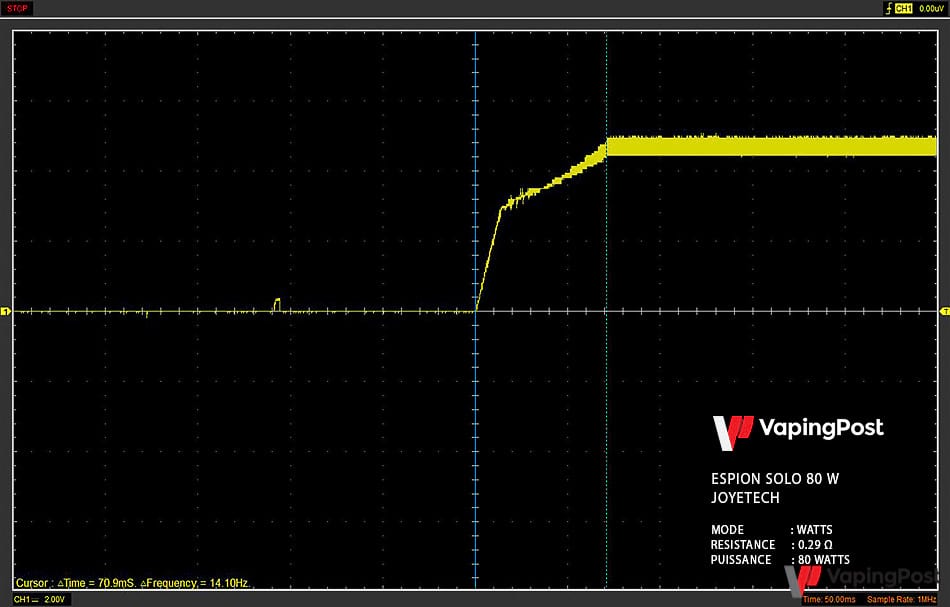Select the solid blue vertical cursor line
Viewport: 950px width, 607px height.
476,309
